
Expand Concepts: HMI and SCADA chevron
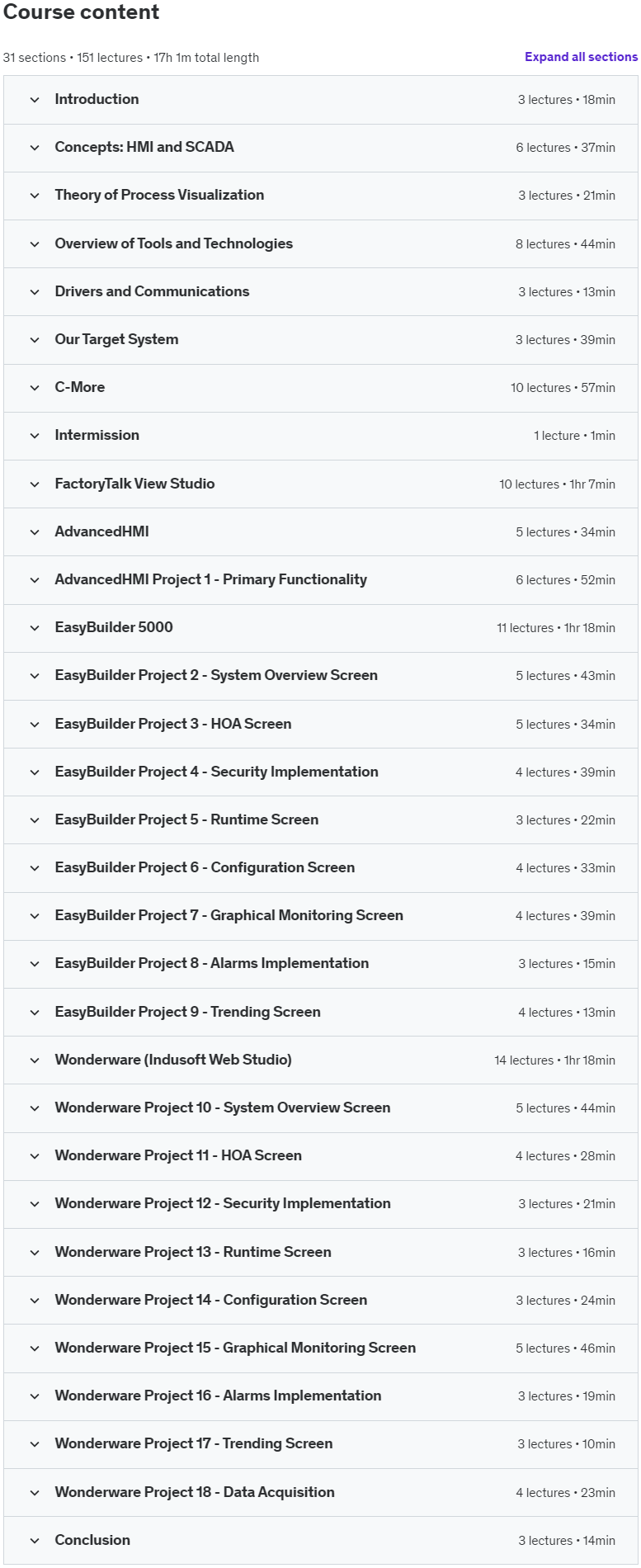pyautogui.click(x=35, y=148)
